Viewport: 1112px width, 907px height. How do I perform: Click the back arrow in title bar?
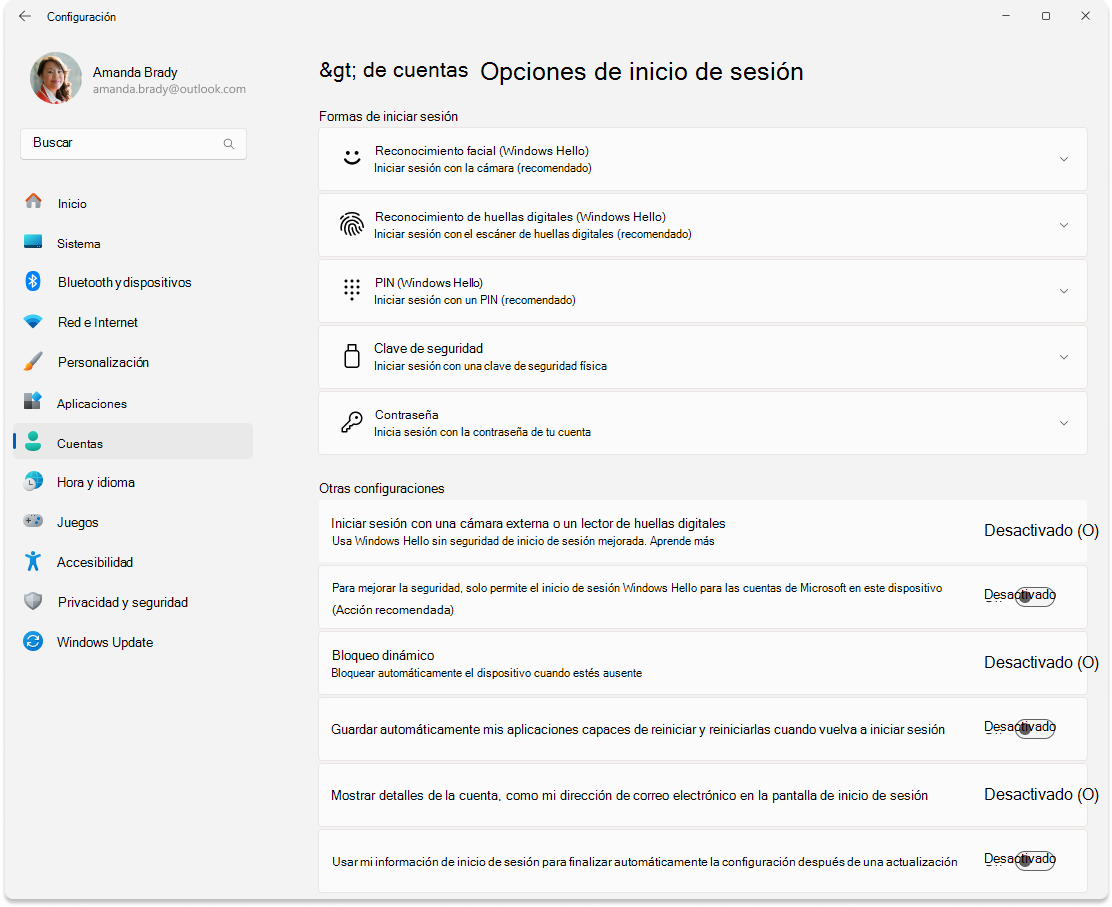[25, 16]
